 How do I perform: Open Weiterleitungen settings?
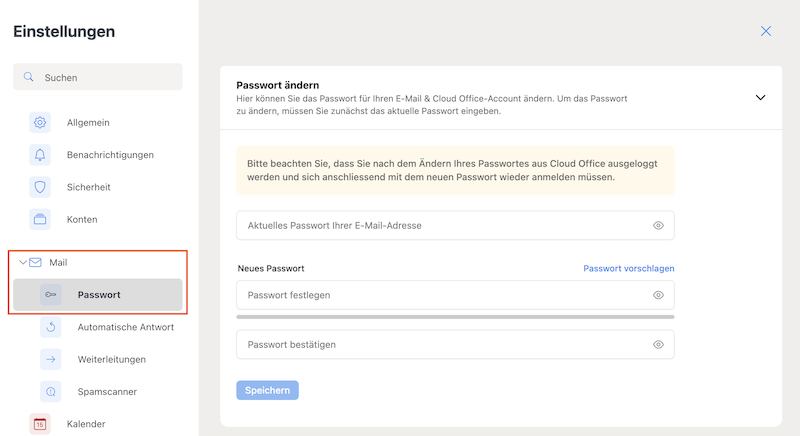tap(111, 360)
